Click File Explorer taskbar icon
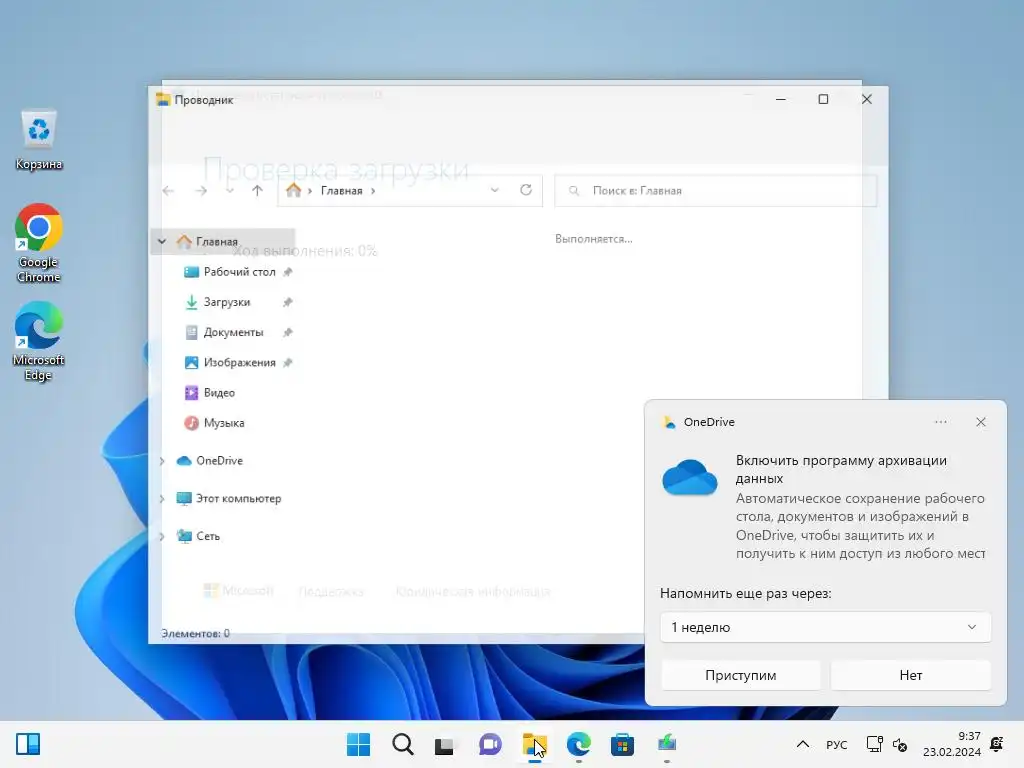This screenshot has width=1024, height=768. (534, 744)
